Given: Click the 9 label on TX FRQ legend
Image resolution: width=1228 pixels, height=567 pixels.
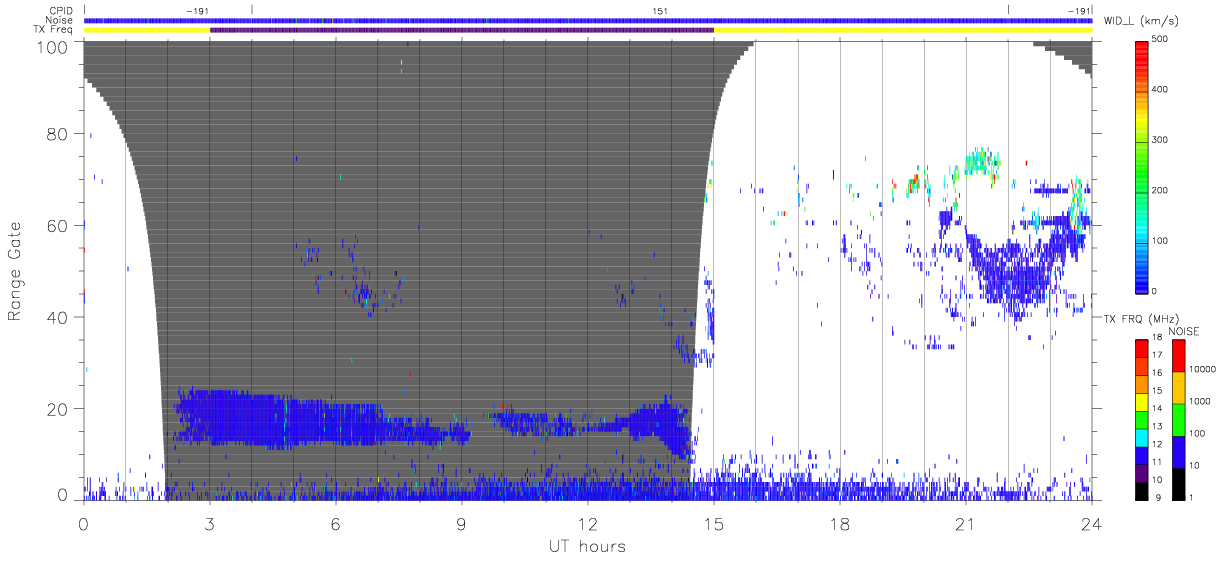Looking at the screenshot, I should tap(1158, 496).
